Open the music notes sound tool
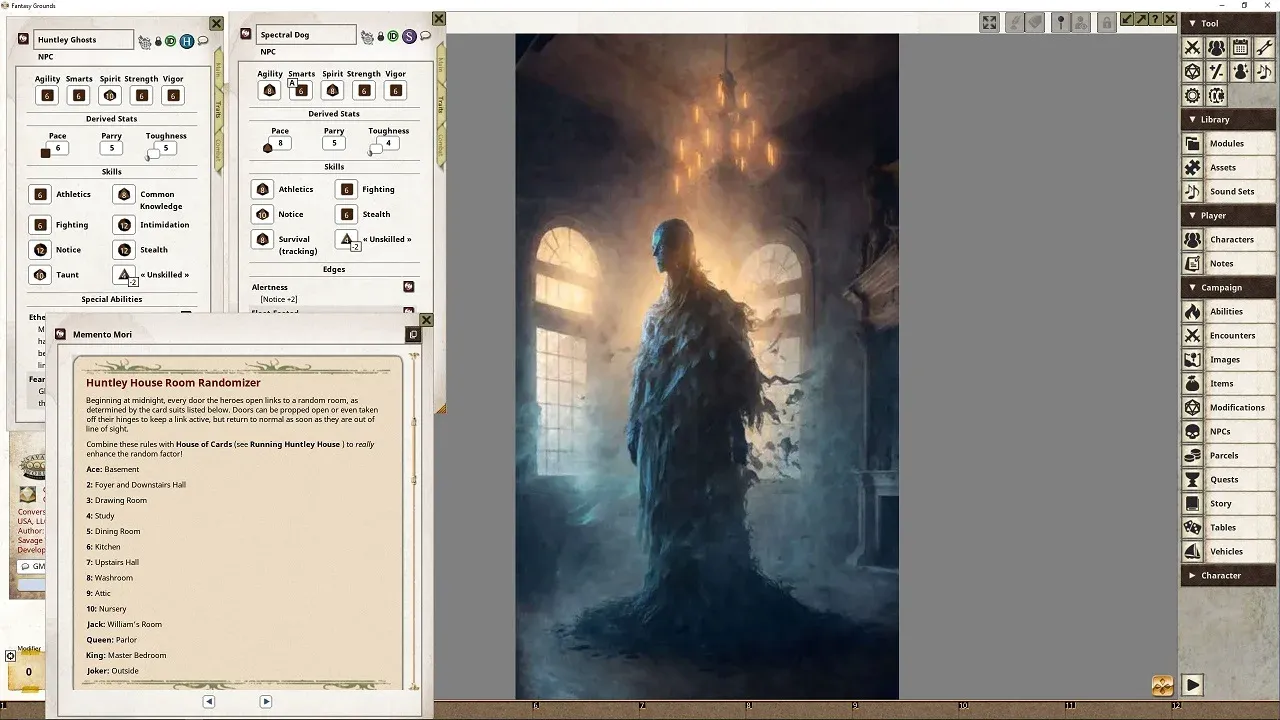This screenshot has width=1280, height=720. tap(1264, 71)
